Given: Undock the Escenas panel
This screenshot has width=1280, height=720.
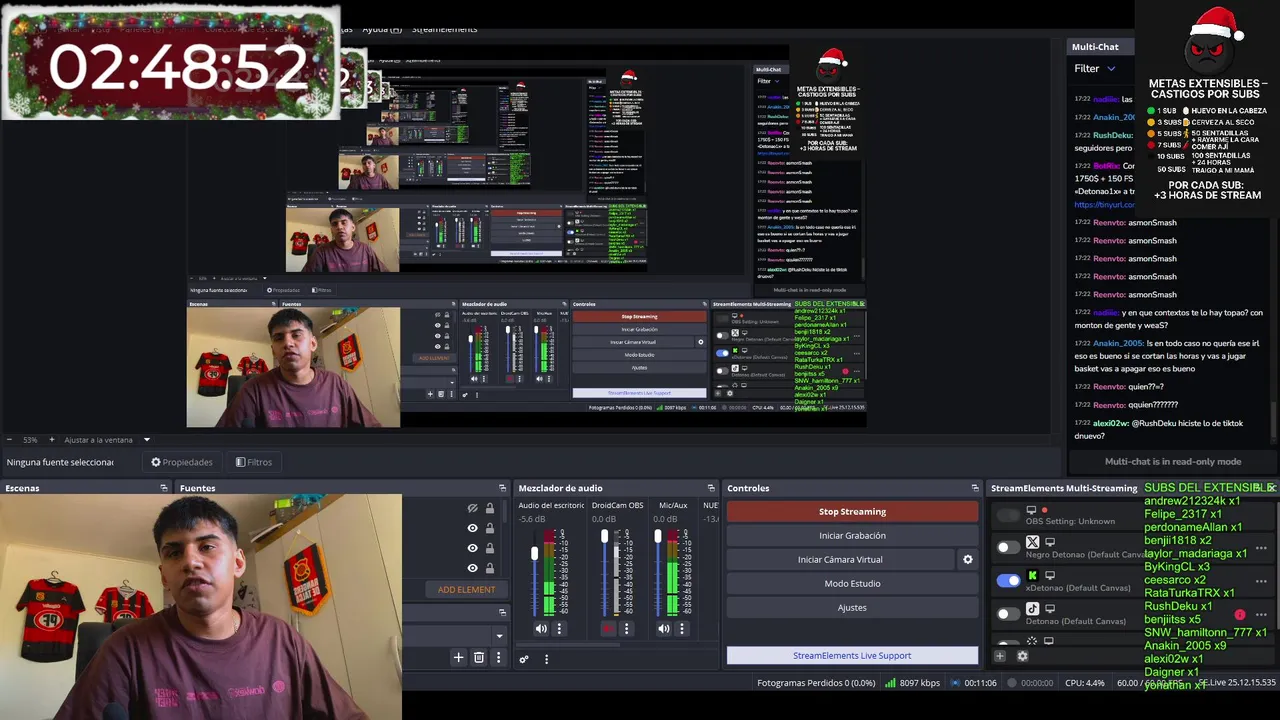Looking at the screenshot, I should point(164,488).
